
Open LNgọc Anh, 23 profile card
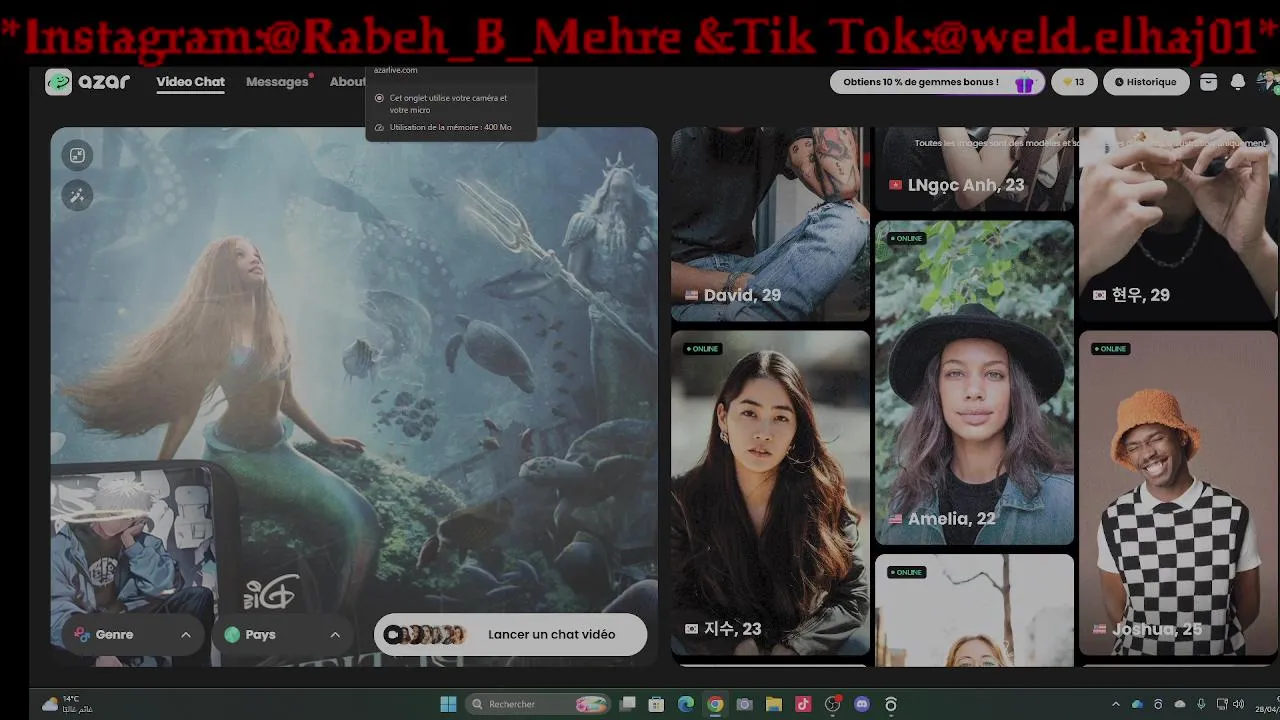(x=974, y=169)
